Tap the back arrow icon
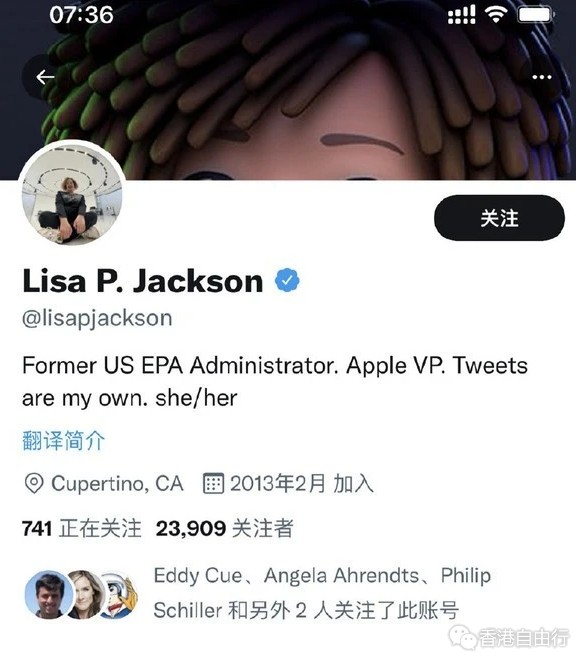The image size is (576, 662). coord(45,77)
